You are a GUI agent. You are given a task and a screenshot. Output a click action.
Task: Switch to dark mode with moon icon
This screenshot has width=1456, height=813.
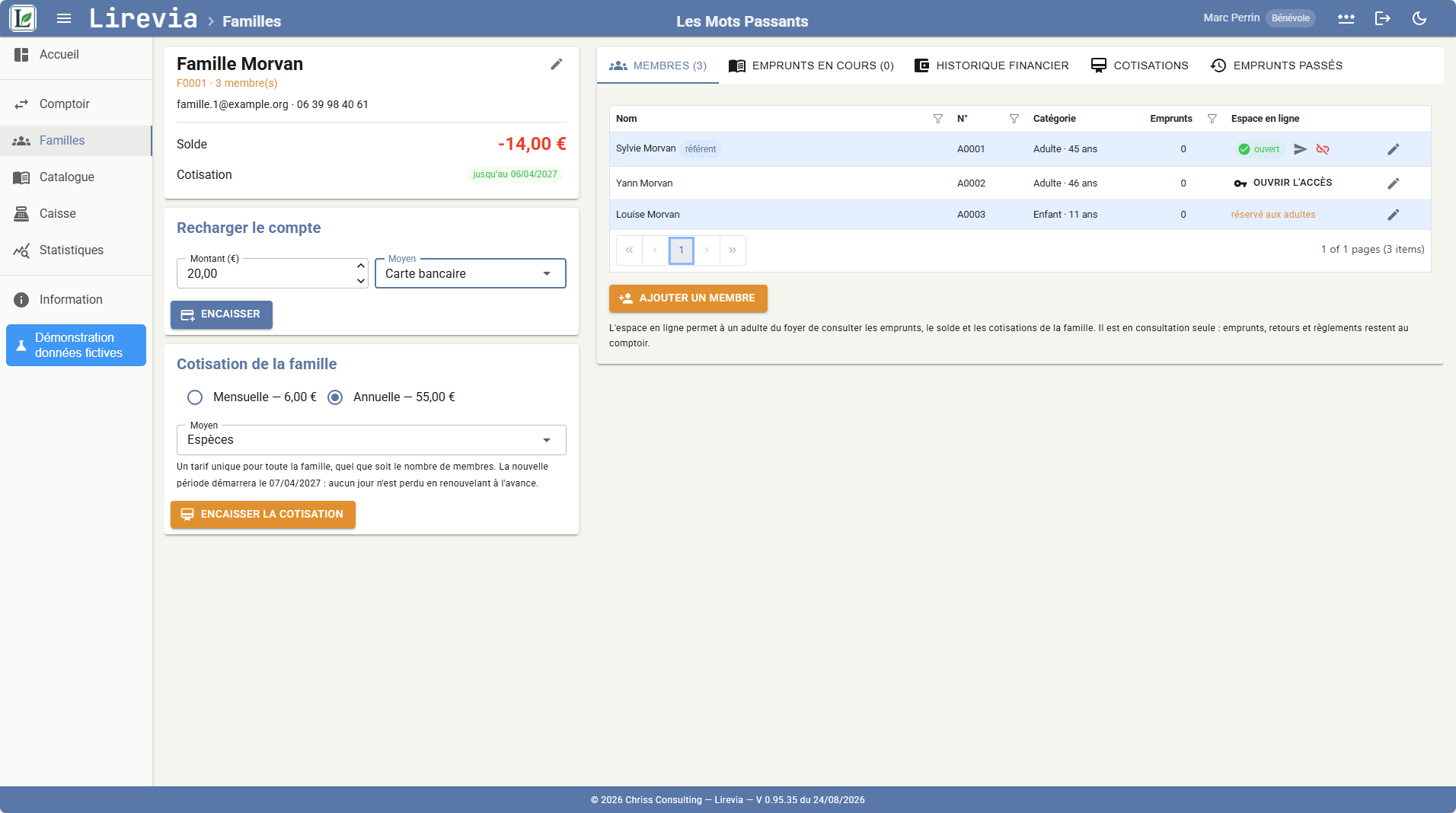[x=1419, y=18]
